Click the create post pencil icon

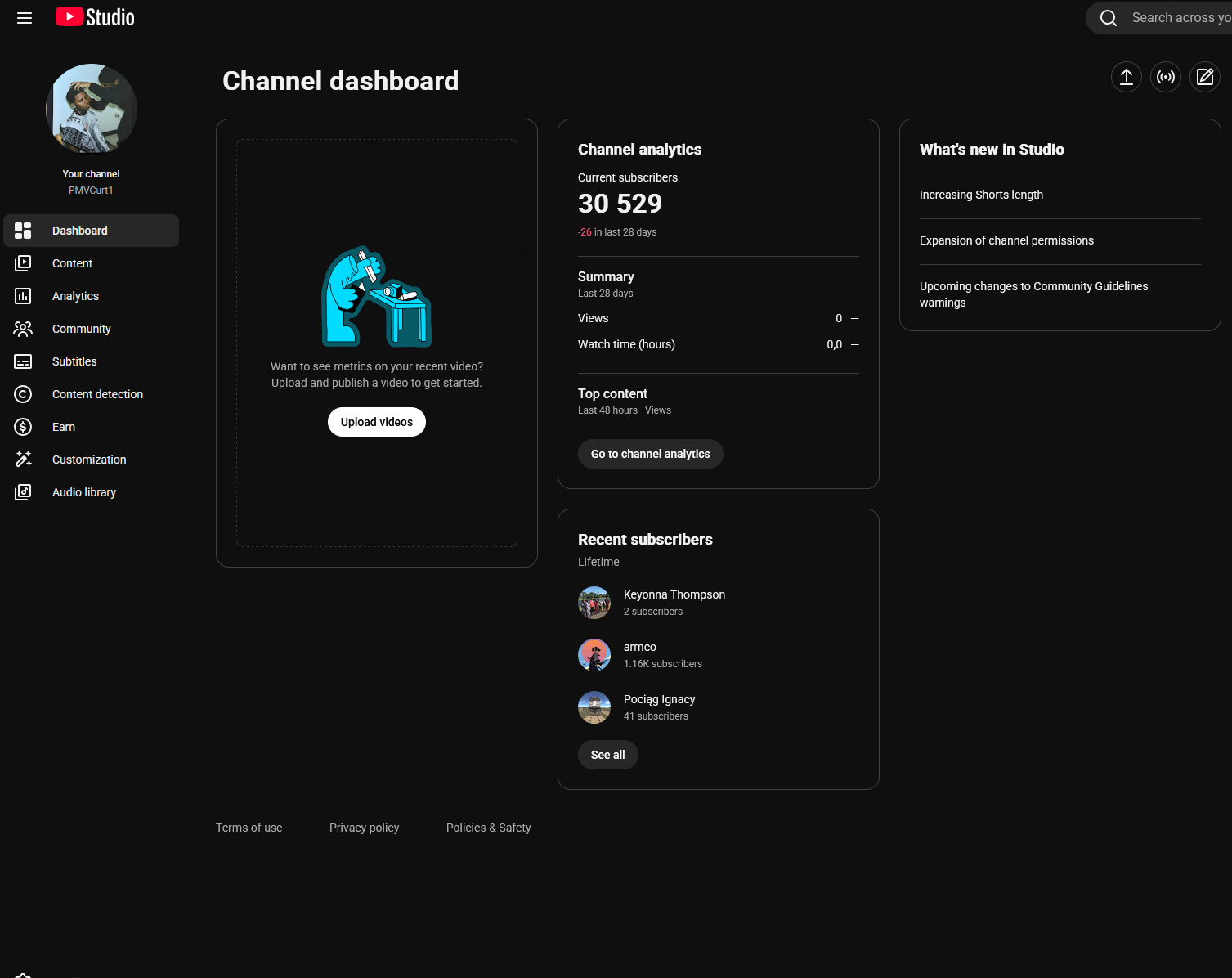pos(1205,77)
